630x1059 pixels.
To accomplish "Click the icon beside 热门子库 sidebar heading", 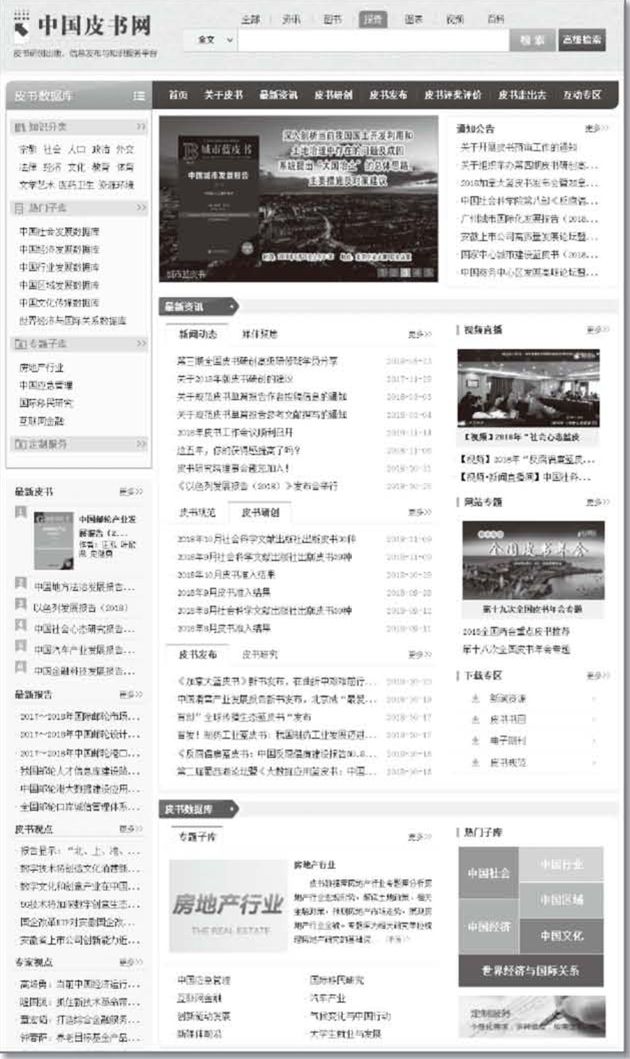I will pos(20,208).
